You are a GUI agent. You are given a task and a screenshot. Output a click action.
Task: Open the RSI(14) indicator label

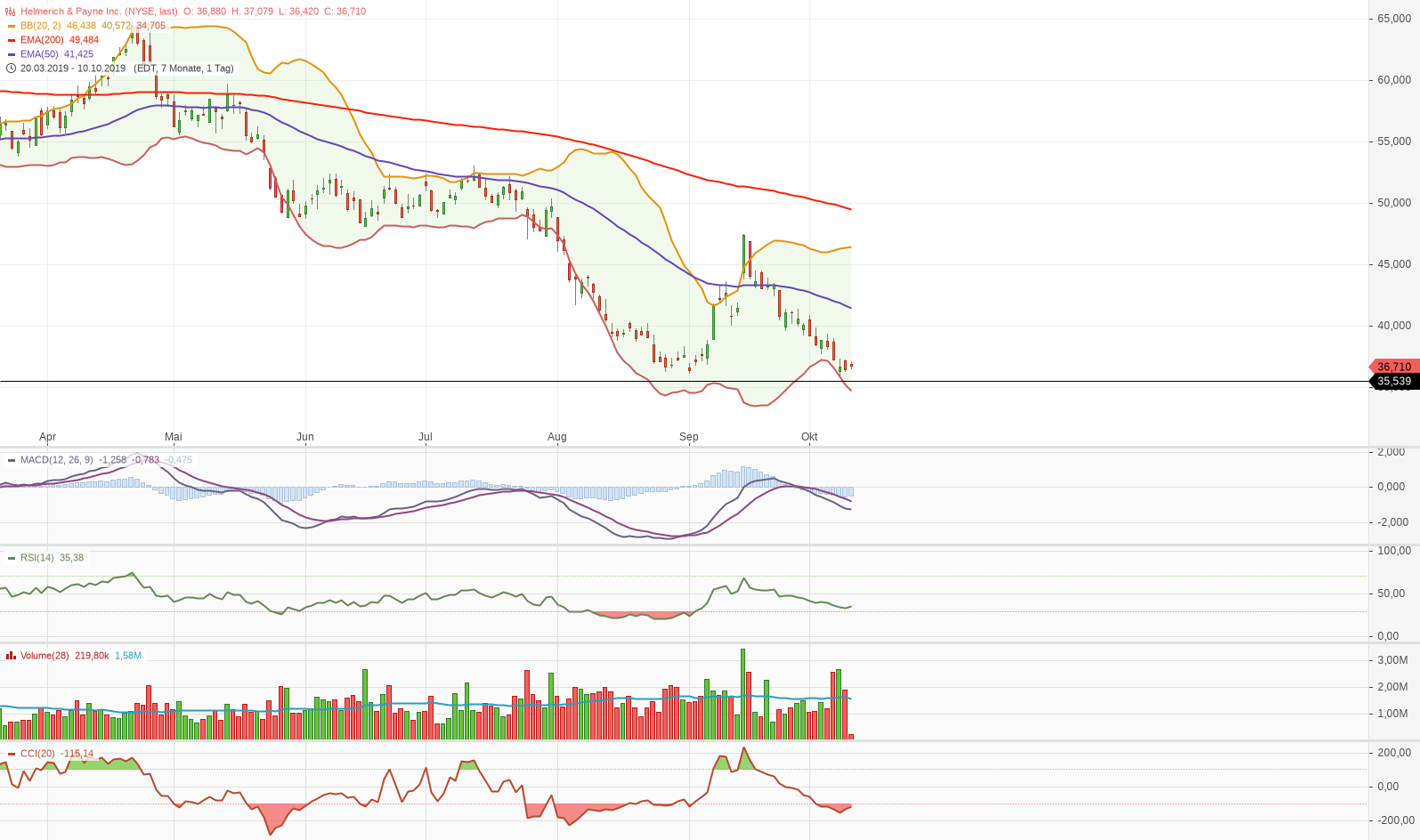click(x=37, y=558)
